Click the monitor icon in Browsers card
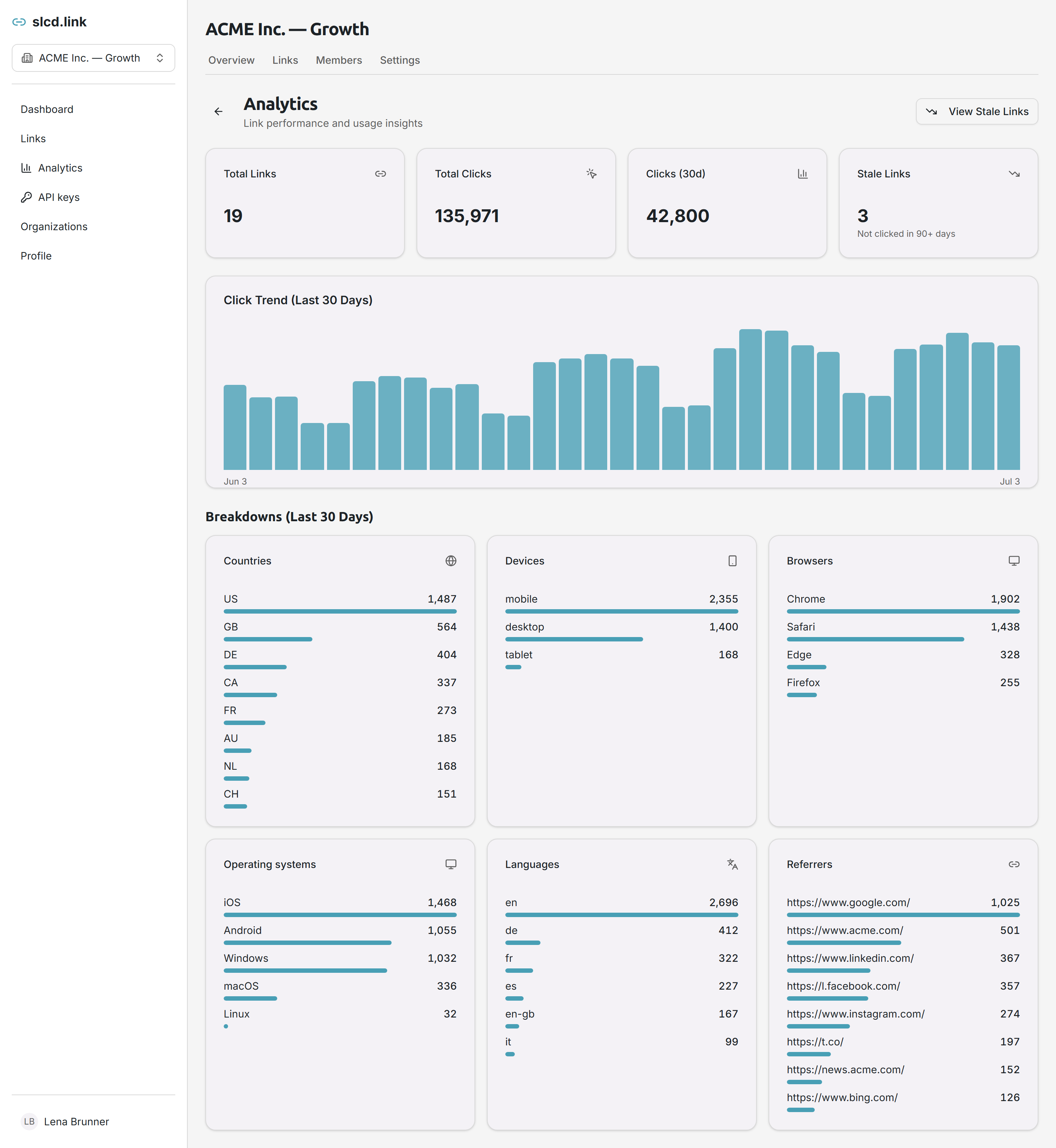 click(1014, 561)
